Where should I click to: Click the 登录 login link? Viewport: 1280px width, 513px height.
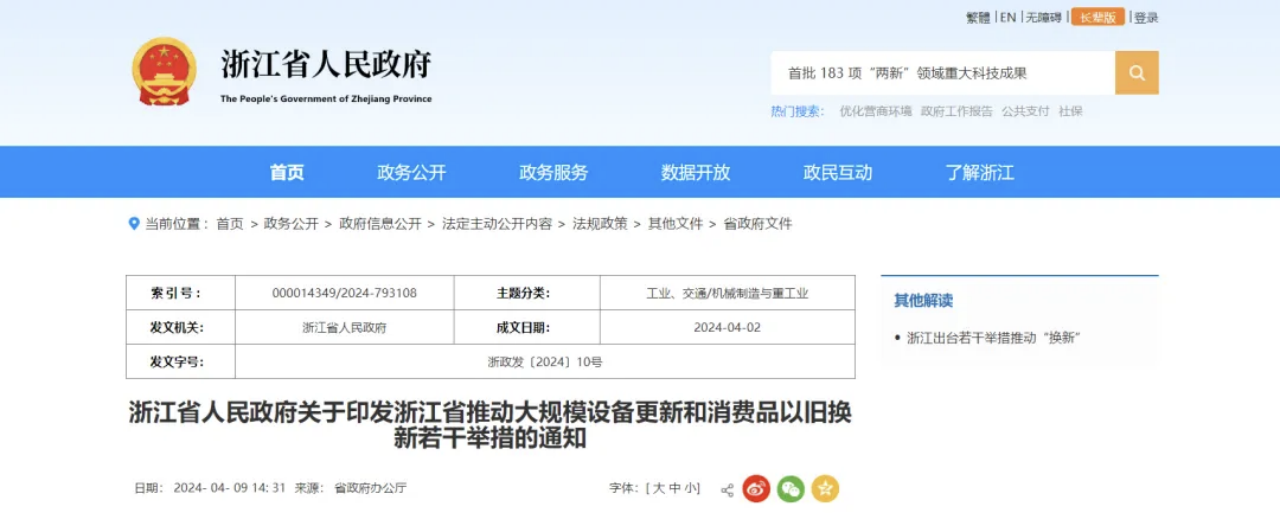[x=1146, y=18]
